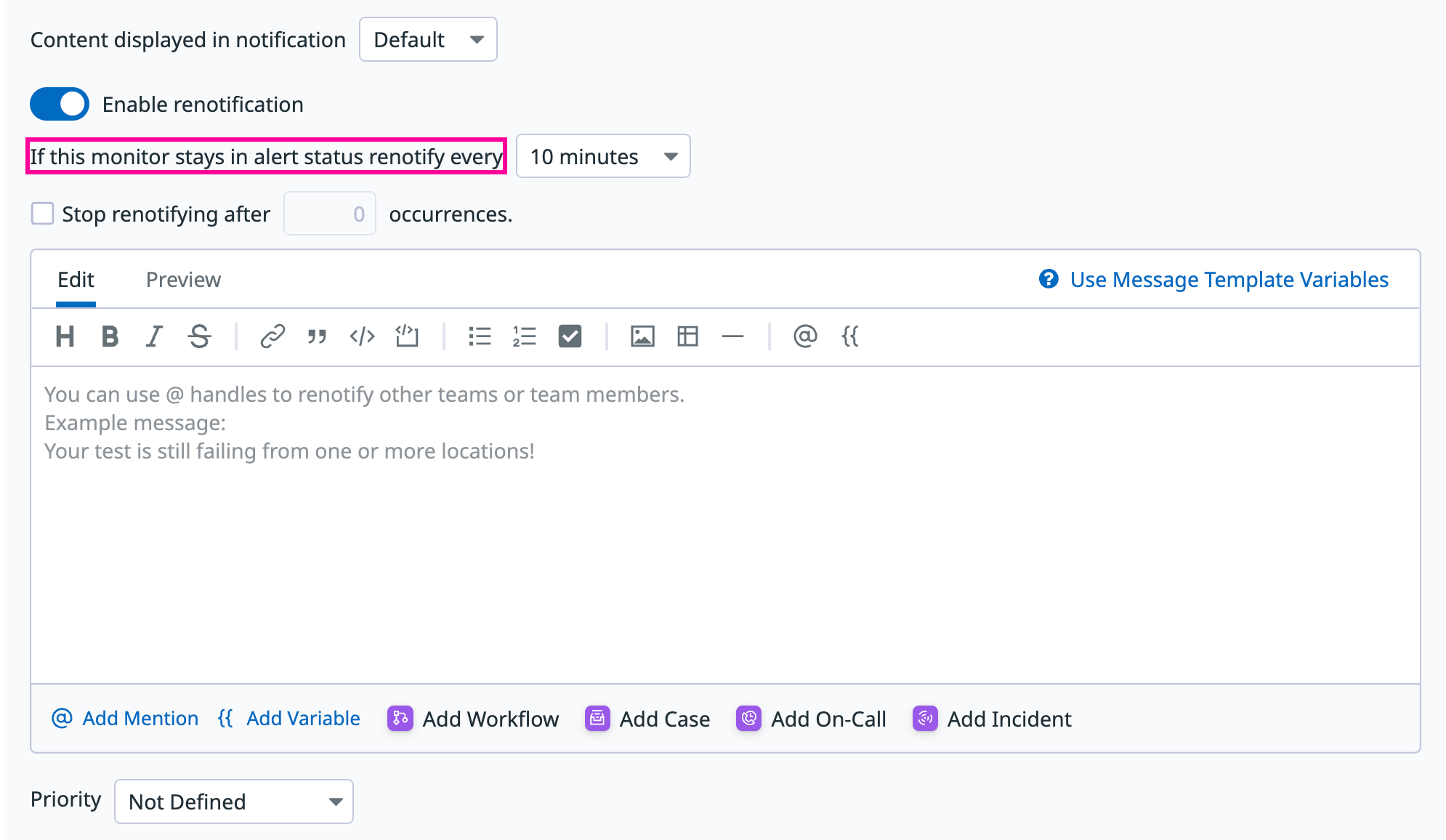Image resolution: width=1446 pixels, height=840 pixels.
Task: Click the Add Workflow button
Action: coord(473,719)
